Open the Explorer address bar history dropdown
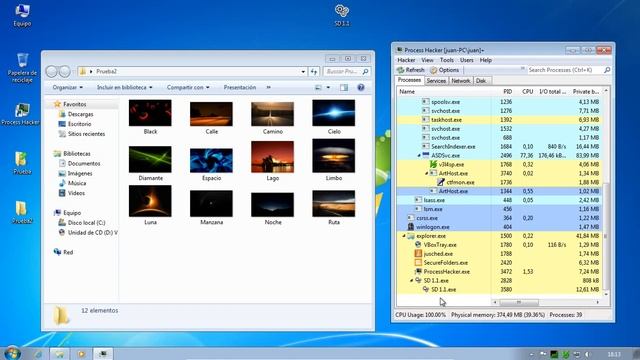The width and height of the screenshot is (640, 360). [x=303, y=71]
